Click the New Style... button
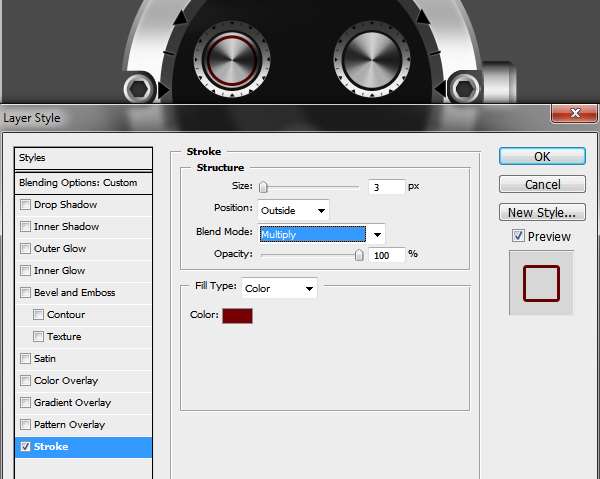 (x=542, y=212)
